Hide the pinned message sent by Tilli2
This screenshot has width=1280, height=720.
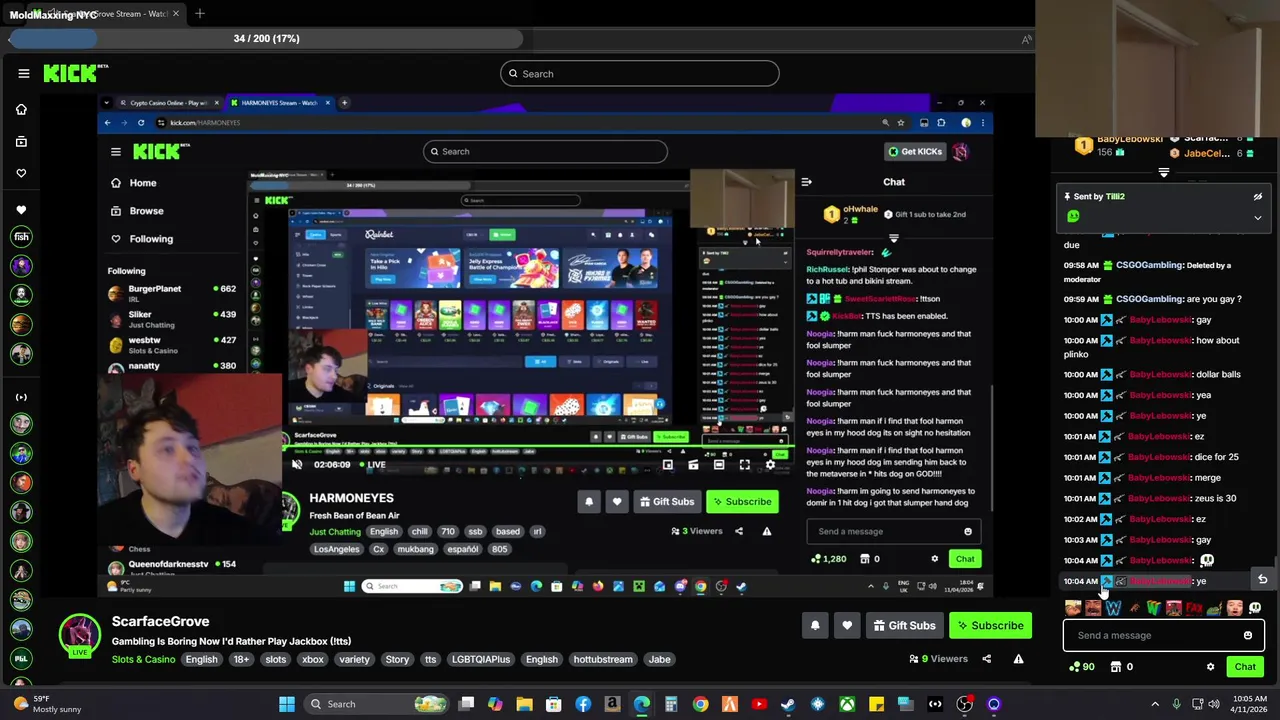(1258, 197)
